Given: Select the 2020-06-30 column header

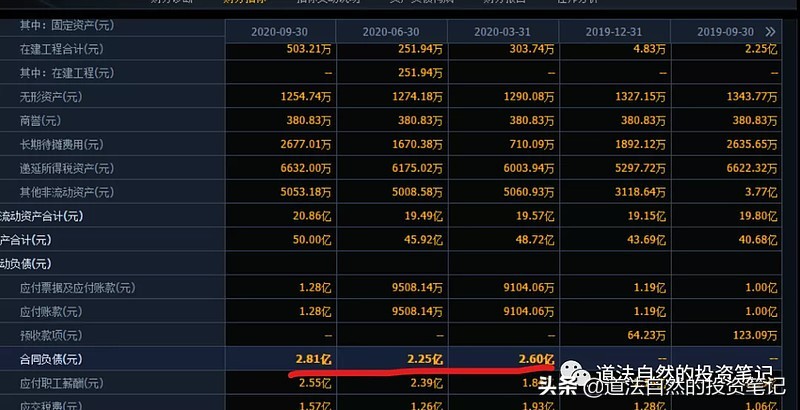Looking at the screenshot, I should click(391, 31).
